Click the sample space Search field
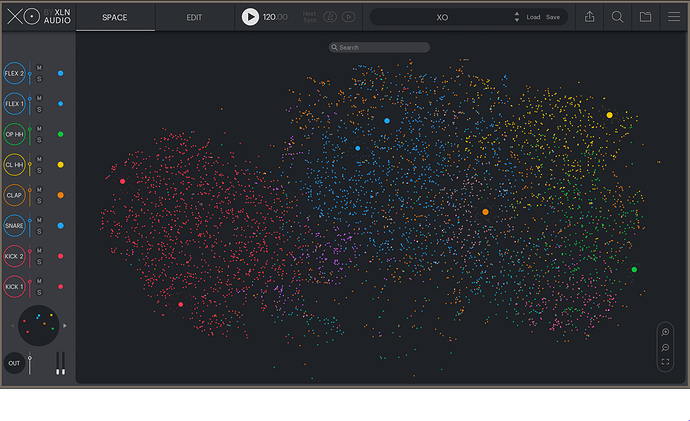This screenshot has width=690, height=421. point(379,47)
